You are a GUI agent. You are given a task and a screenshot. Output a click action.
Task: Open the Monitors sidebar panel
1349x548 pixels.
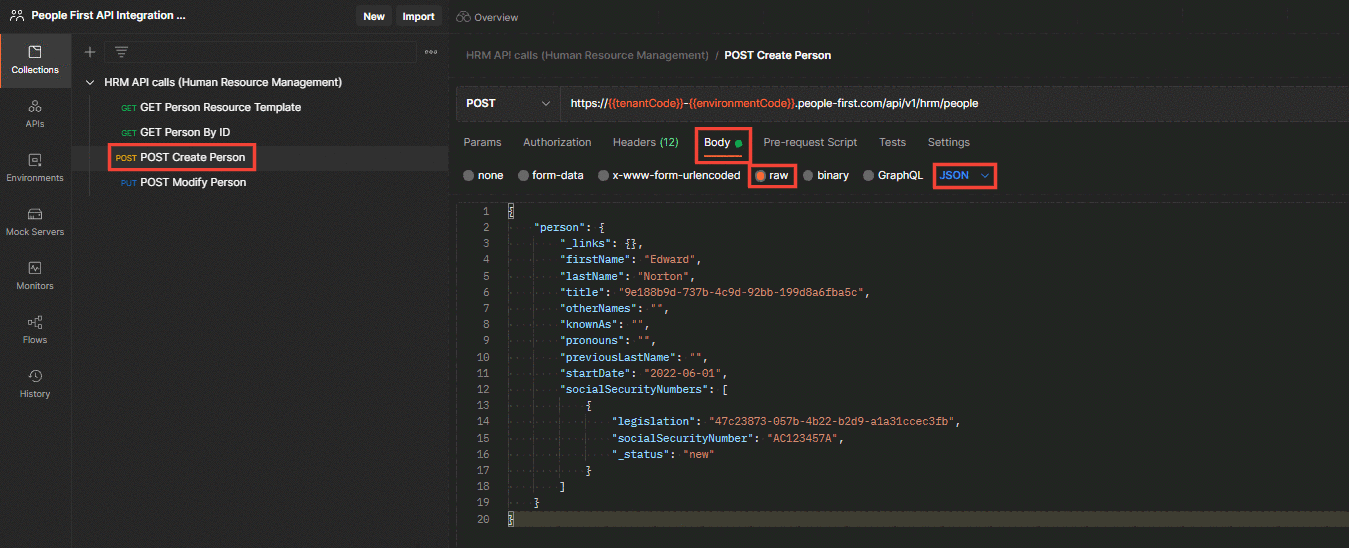point(35,276)
